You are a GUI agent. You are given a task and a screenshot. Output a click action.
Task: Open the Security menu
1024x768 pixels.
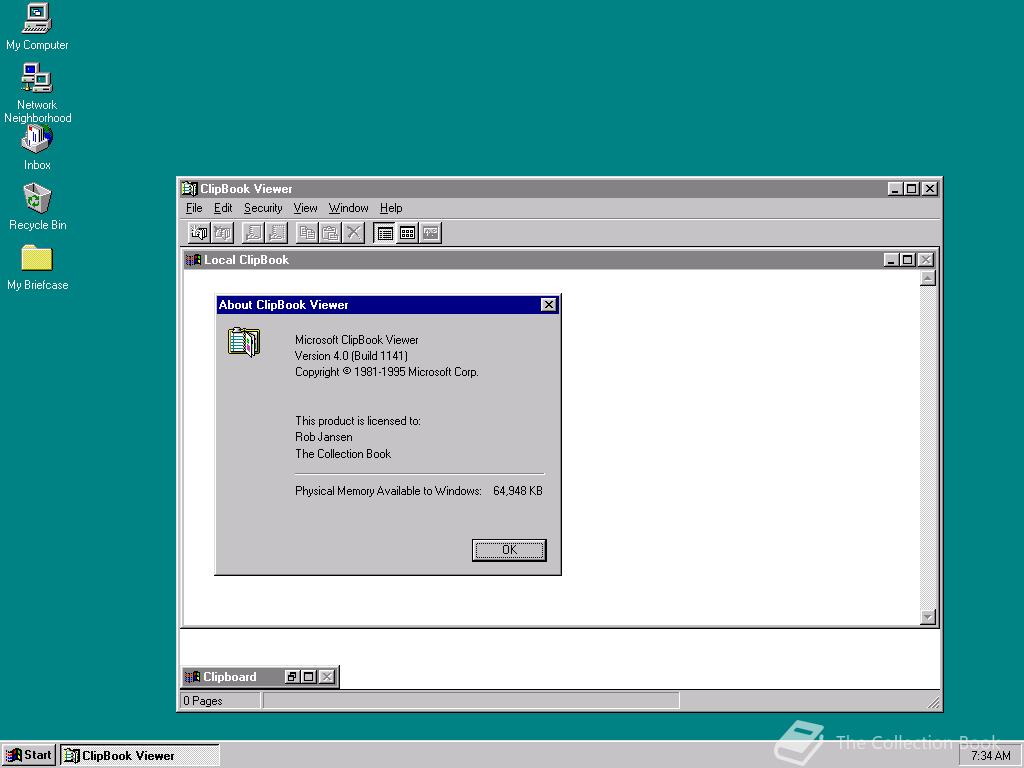click(x=263, y=208)
